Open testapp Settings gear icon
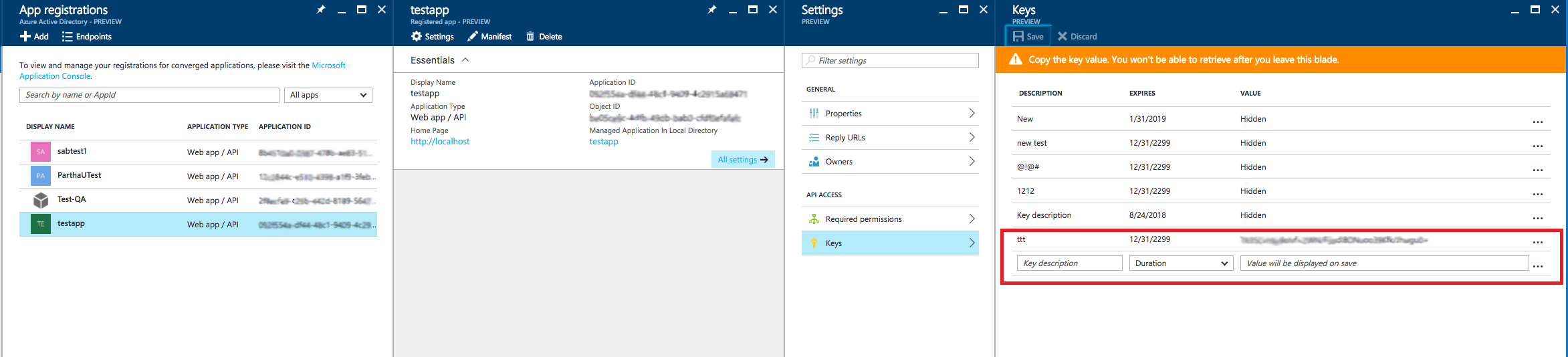The width and height of the screenshot is (1568, 357). [x=417, y=37]
